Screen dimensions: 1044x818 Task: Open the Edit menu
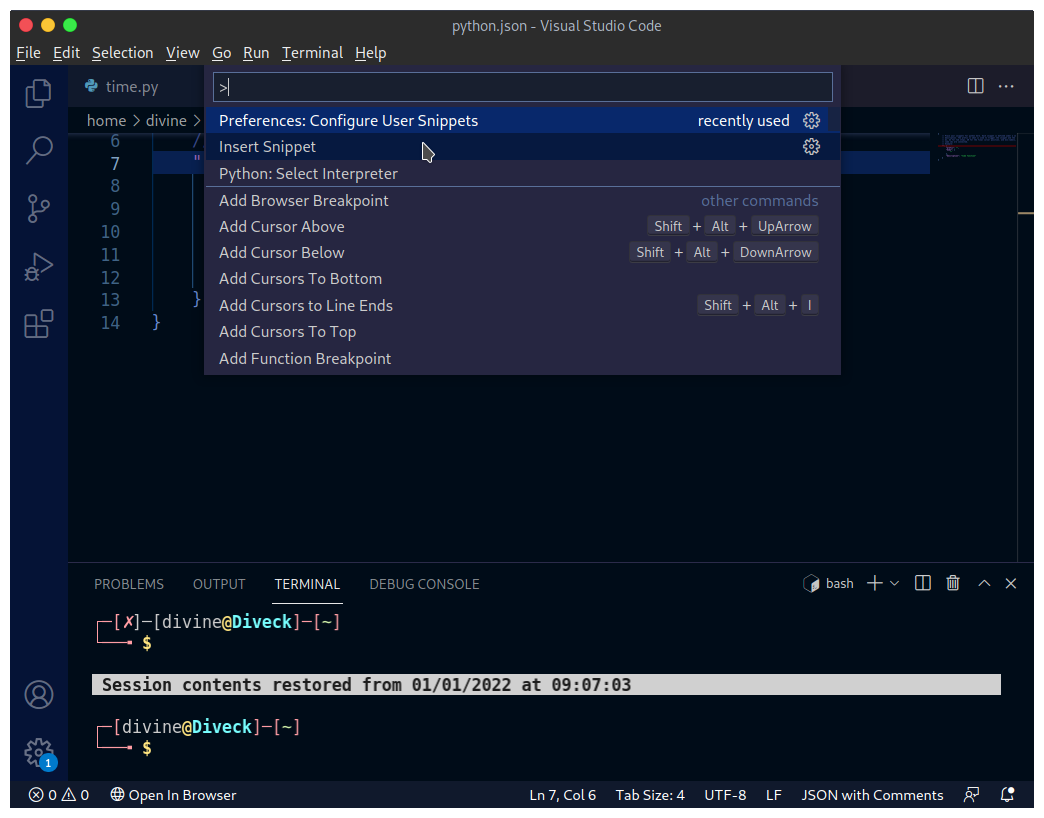click(66, 53)
